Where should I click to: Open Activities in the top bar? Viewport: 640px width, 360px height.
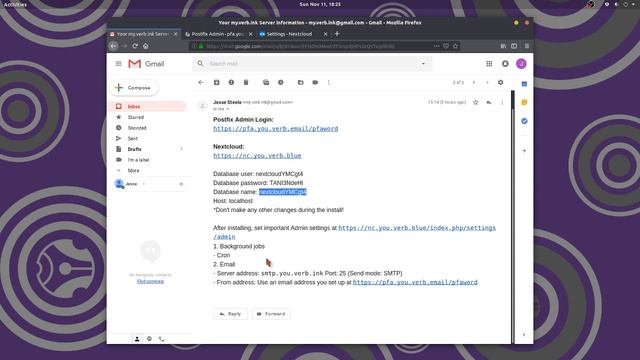(15, 4)
